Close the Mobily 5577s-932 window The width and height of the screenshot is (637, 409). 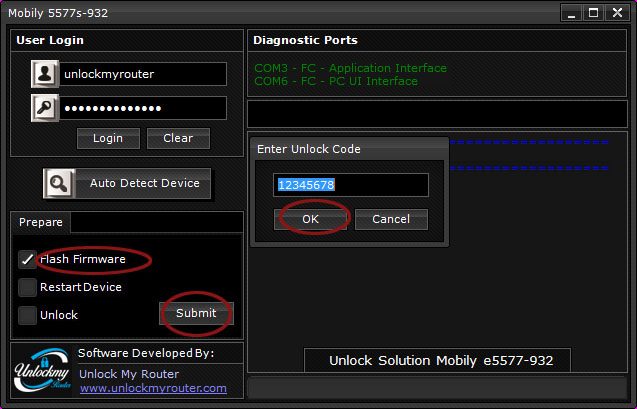(x=617, y=13)
